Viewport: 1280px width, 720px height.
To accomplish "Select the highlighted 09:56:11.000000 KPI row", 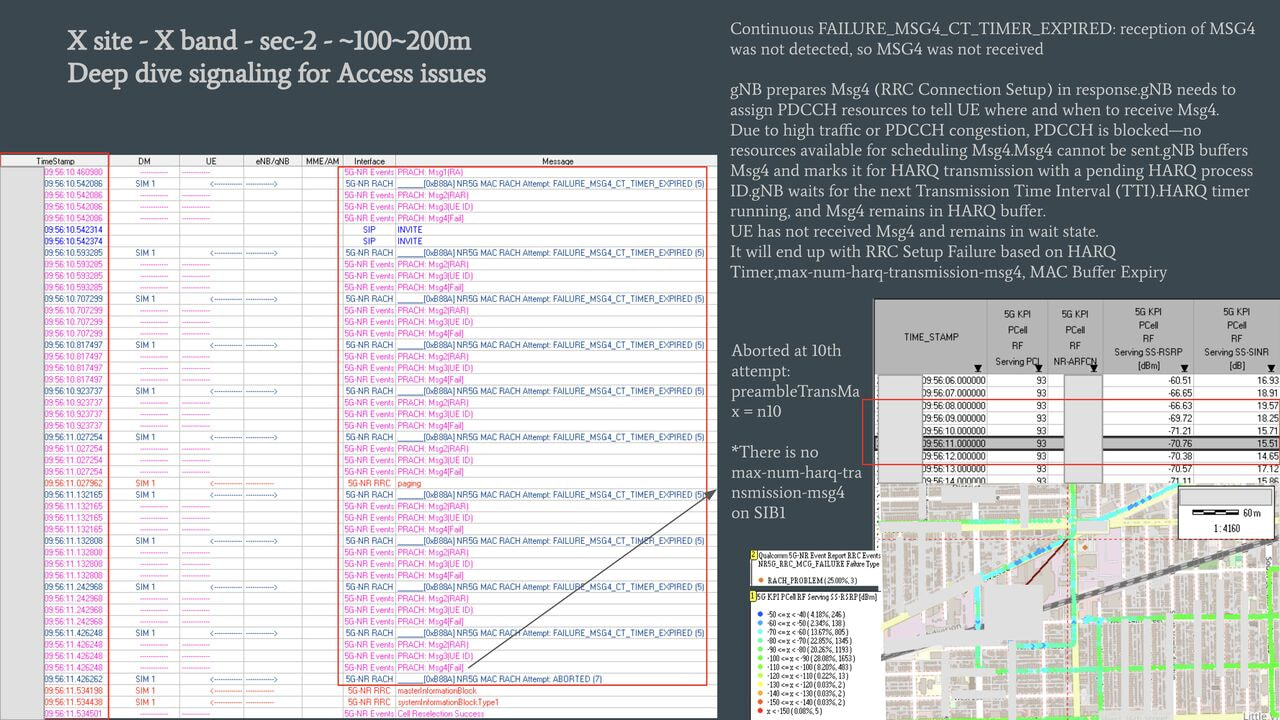I will (1078, 443).
